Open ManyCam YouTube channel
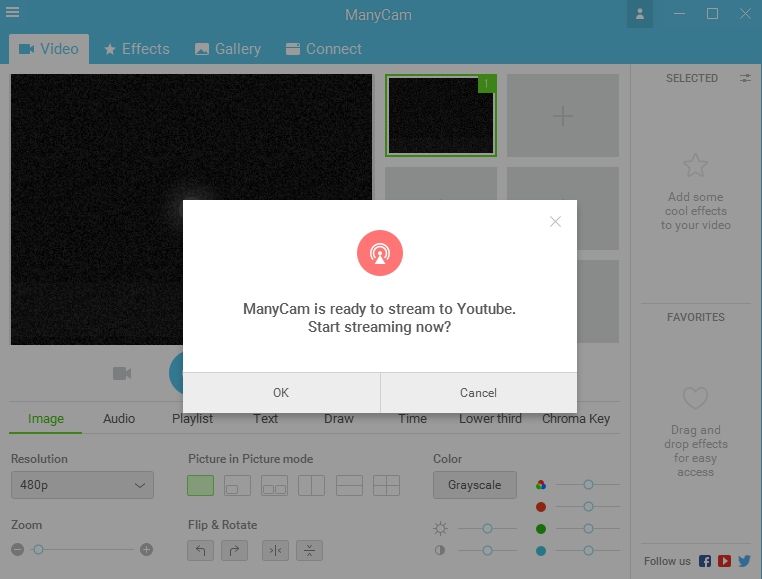This screenshot has width=762, height=579. pos(725,561)
